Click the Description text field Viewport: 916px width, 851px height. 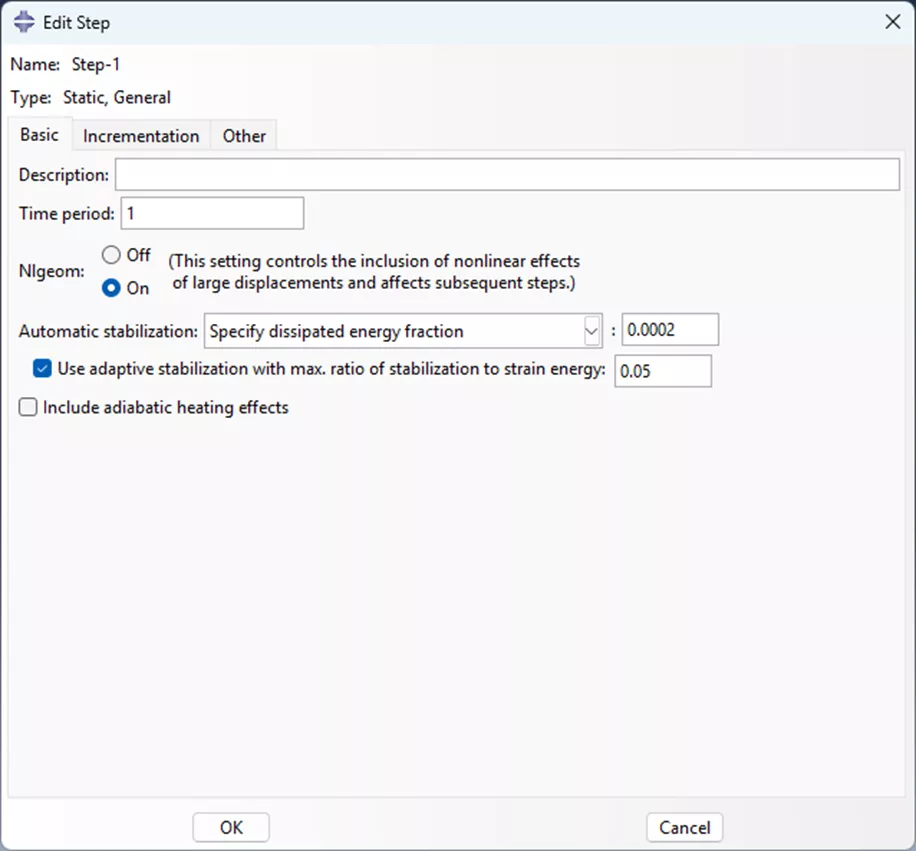tap(507, 175)
